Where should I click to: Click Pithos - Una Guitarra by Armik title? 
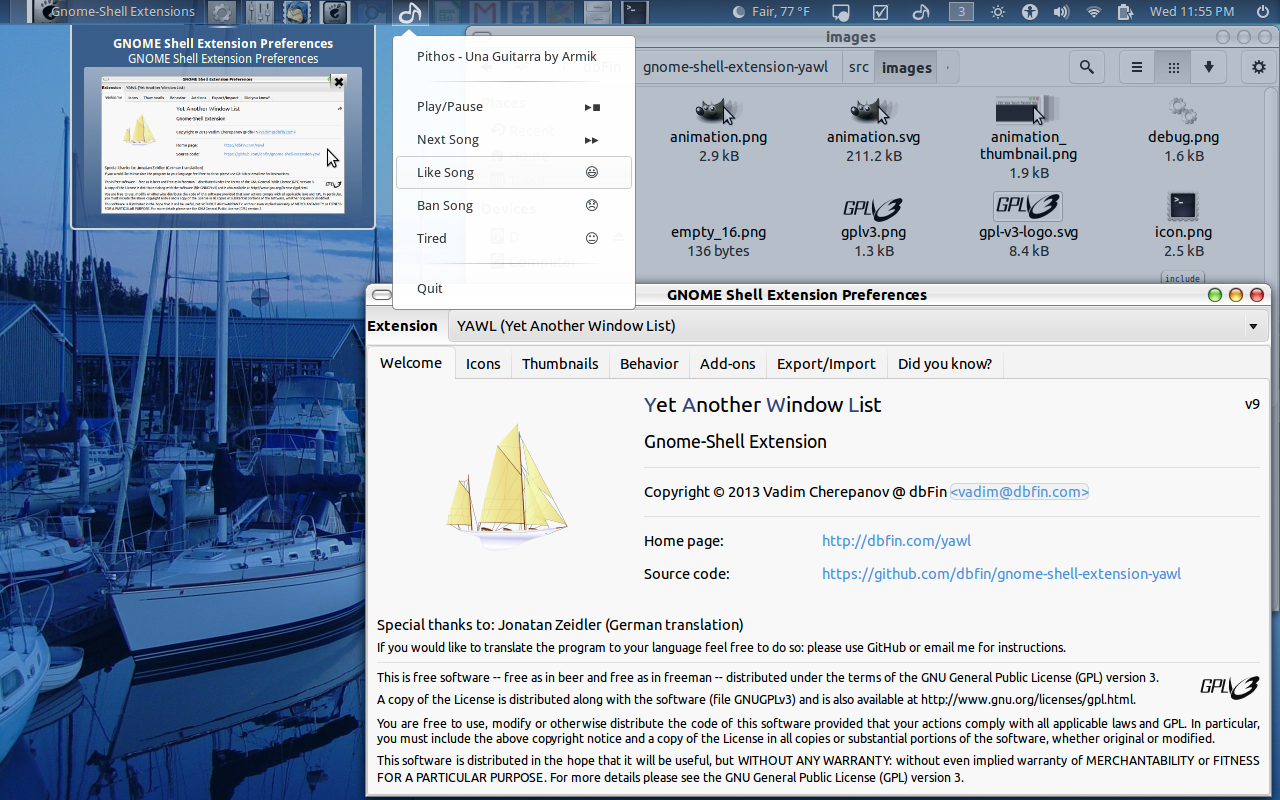[x=506, y=56]
